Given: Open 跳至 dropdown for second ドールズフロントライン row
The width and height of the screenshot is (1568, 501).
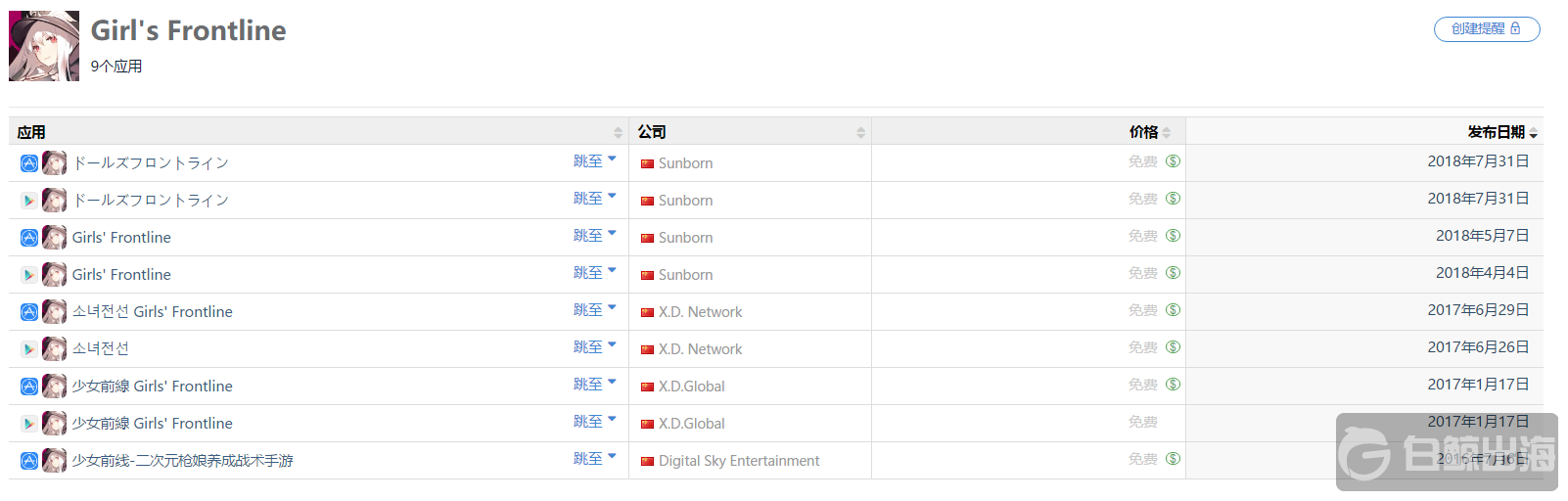Looking at the screenshot, I should (594, 199).
